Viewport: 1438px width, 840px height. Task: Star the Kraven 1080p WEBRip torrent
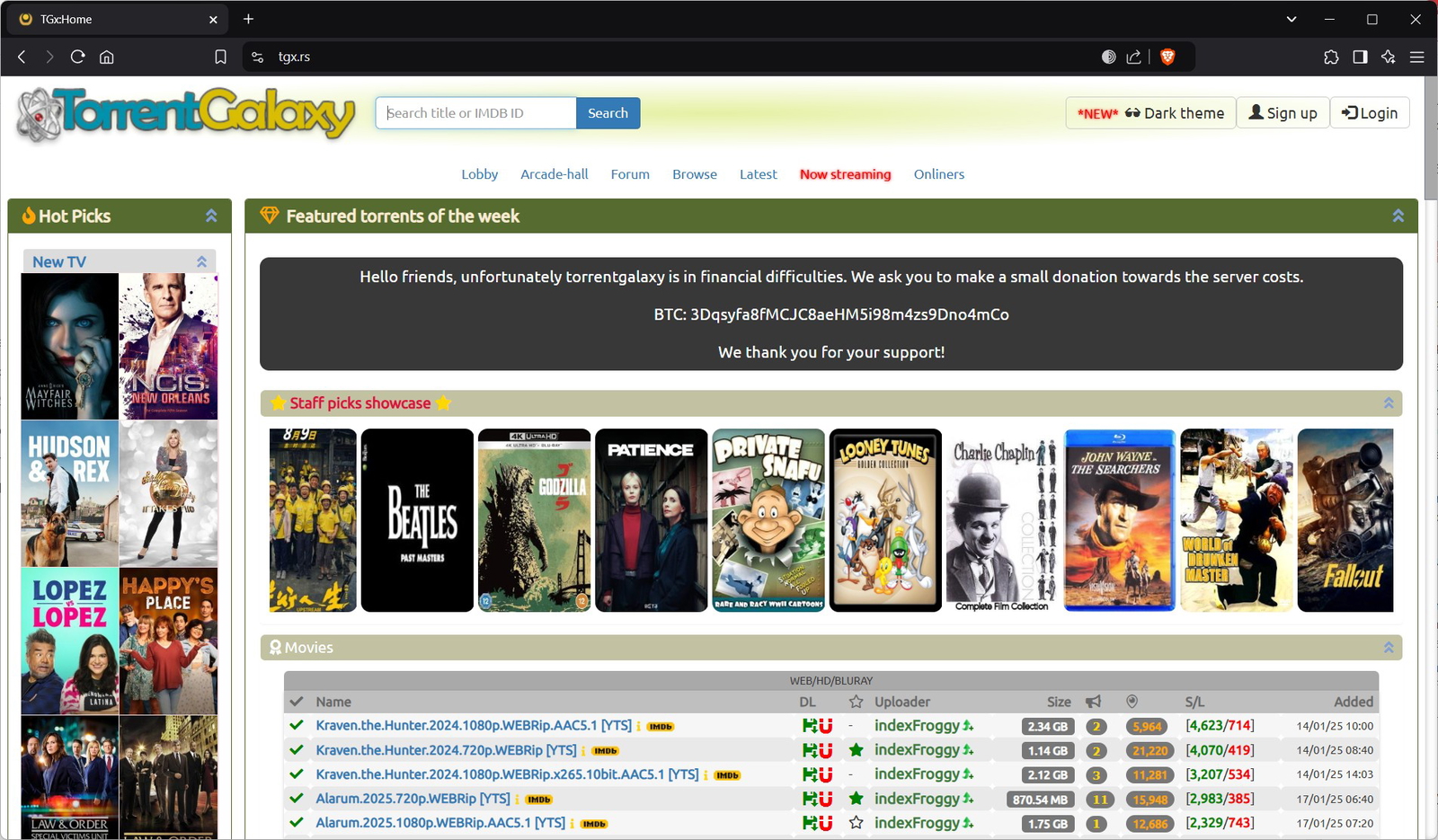click(857, 725)
